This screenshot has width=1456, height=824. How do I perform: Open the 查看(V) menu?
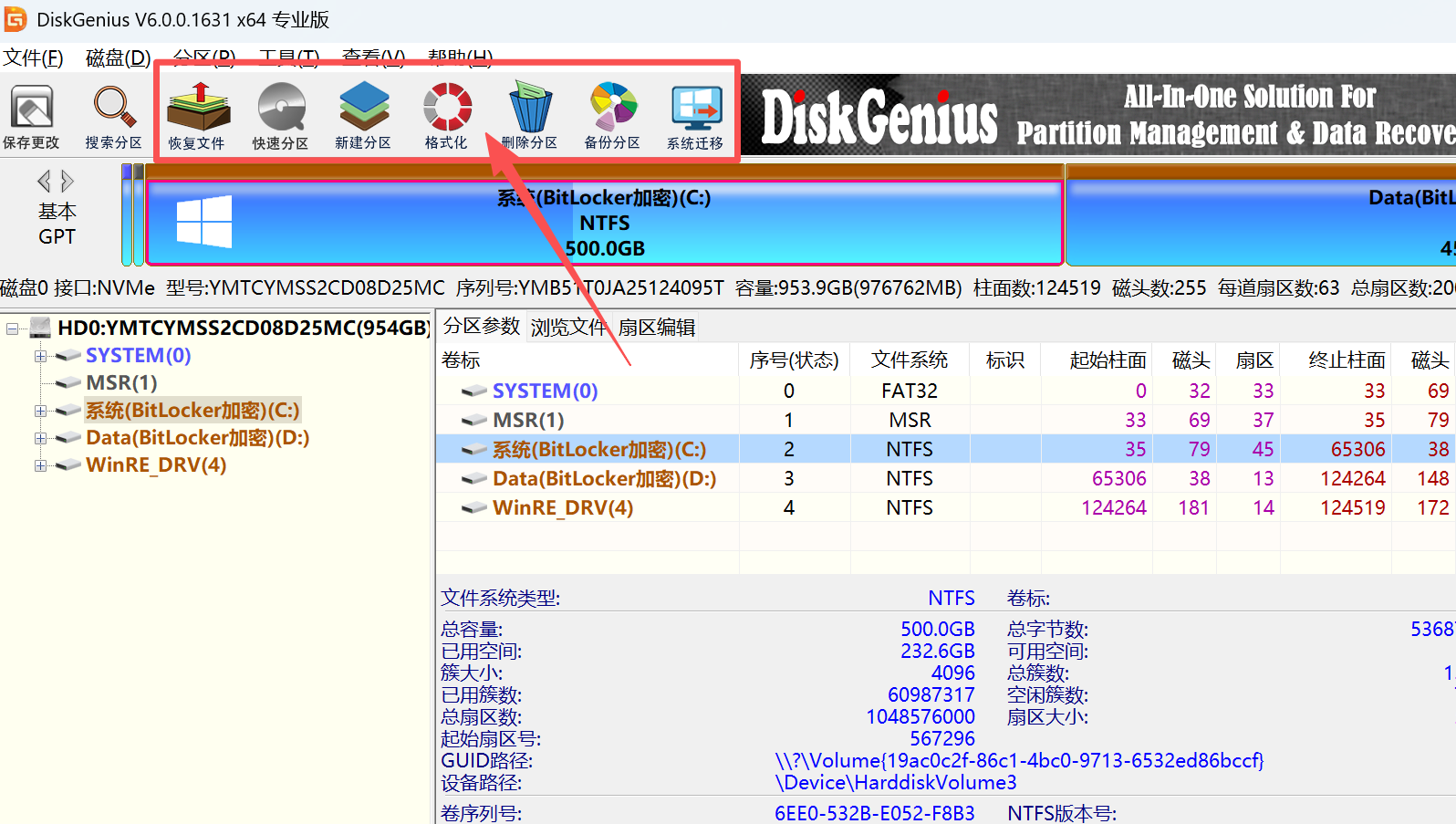374,57
